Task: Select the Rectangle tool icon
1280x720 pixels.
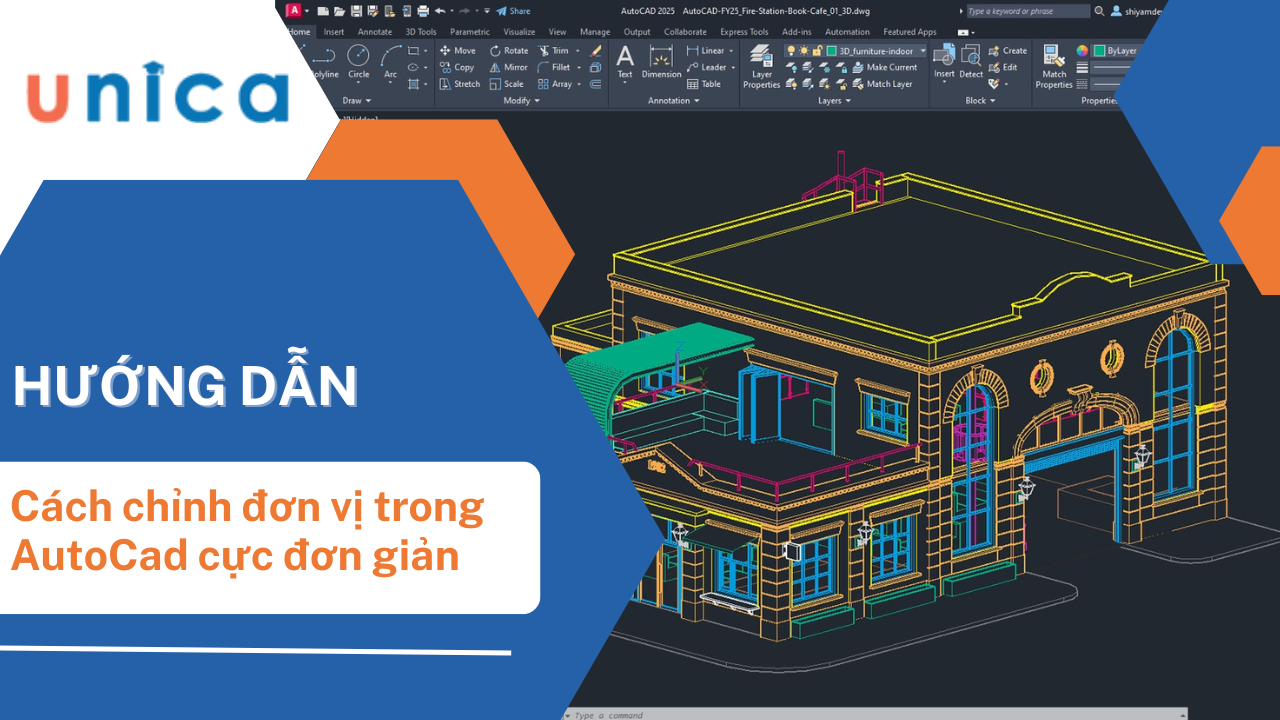Action: (x=413, y=50)
